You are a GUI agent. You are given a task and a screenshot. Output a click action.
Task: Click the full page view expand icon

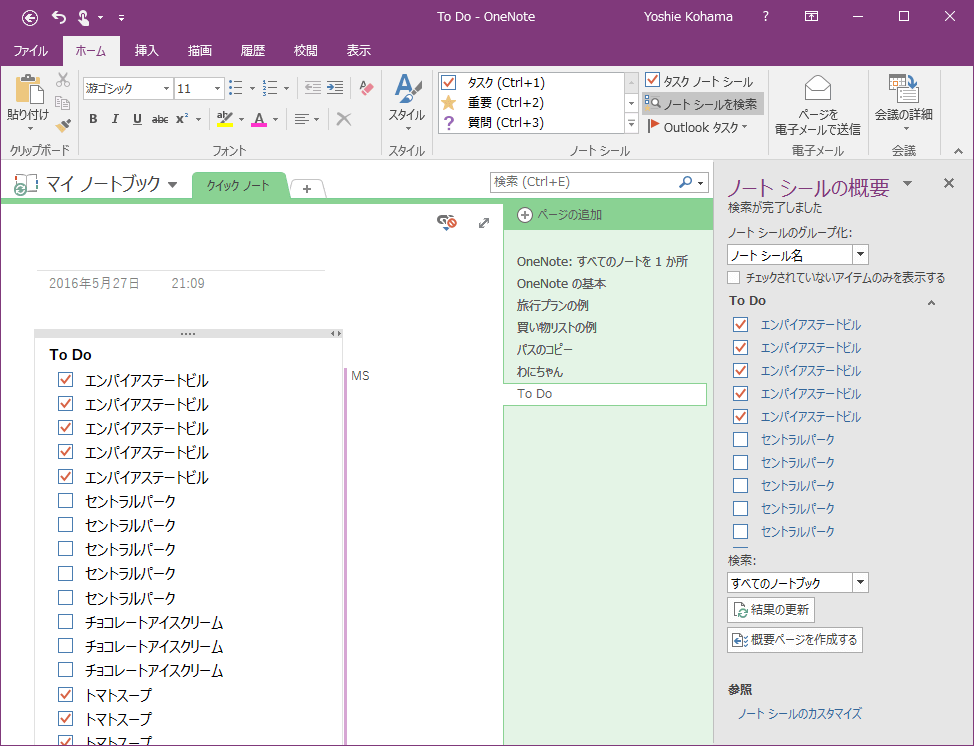[484, 223]
